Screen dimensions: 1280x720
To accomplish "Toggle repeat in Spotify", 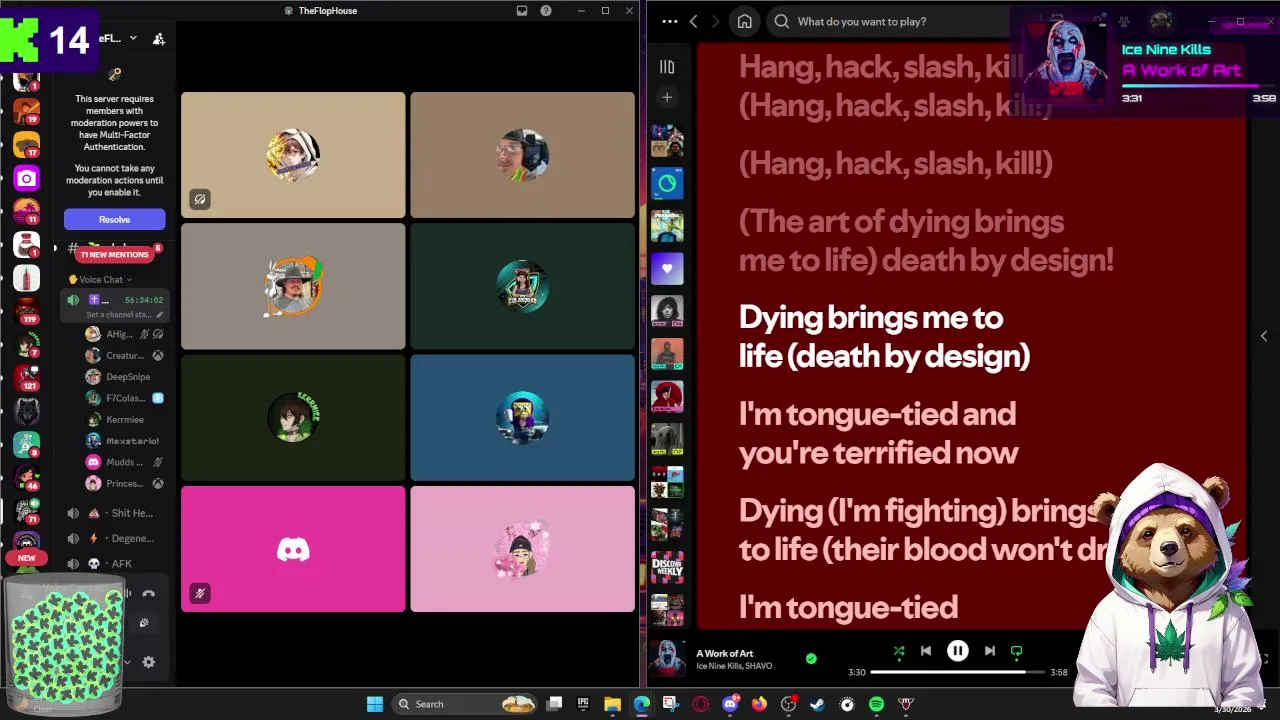I will tap(1016, 651).
